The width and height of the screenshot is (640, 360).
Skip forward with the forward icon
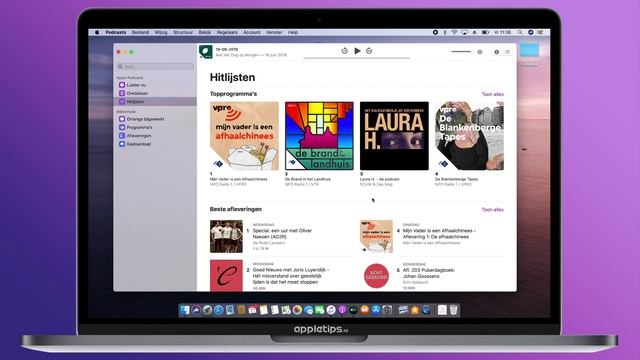click(369, 51)
